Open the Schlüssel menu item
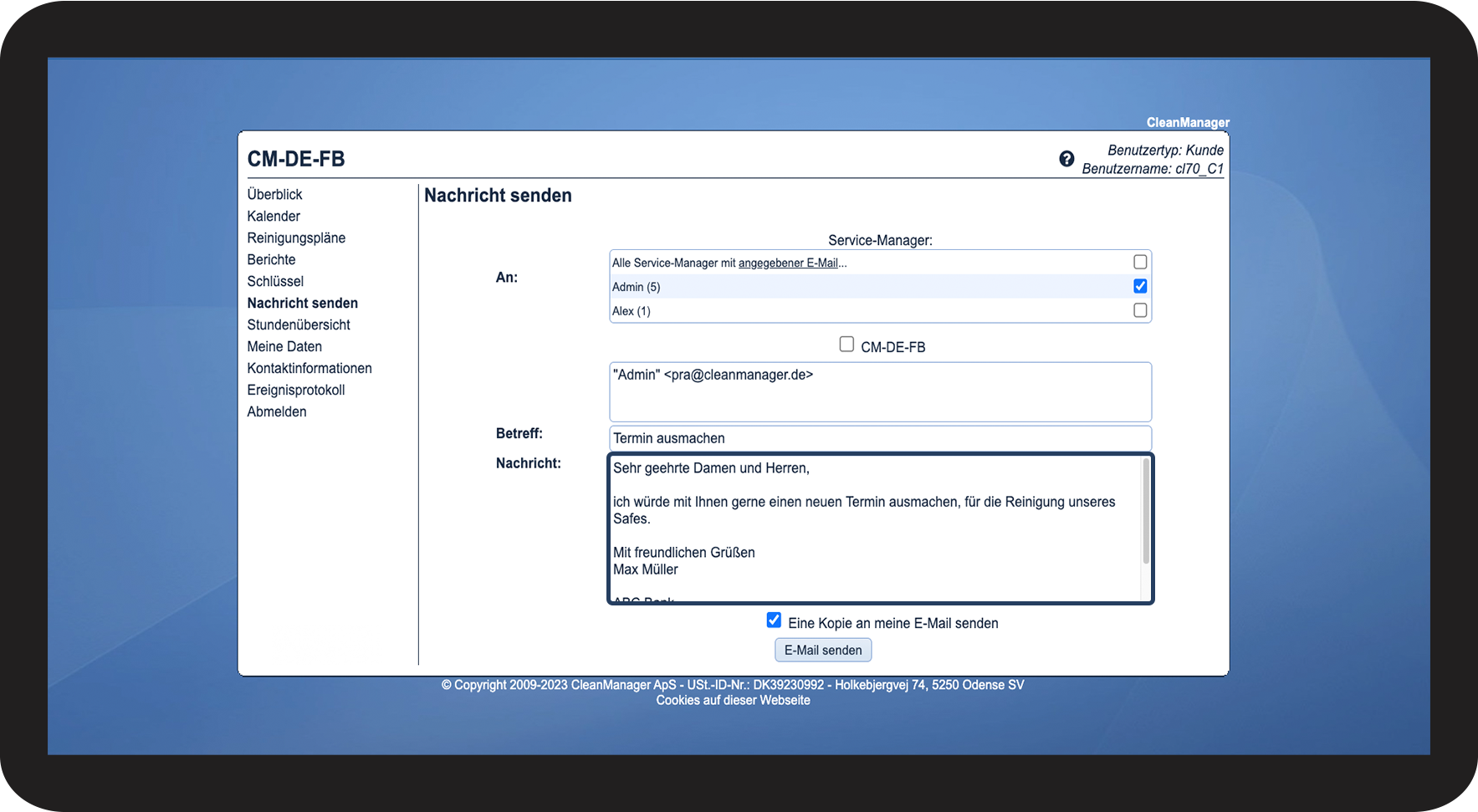 pyautogui.click(x=275, y=281)
